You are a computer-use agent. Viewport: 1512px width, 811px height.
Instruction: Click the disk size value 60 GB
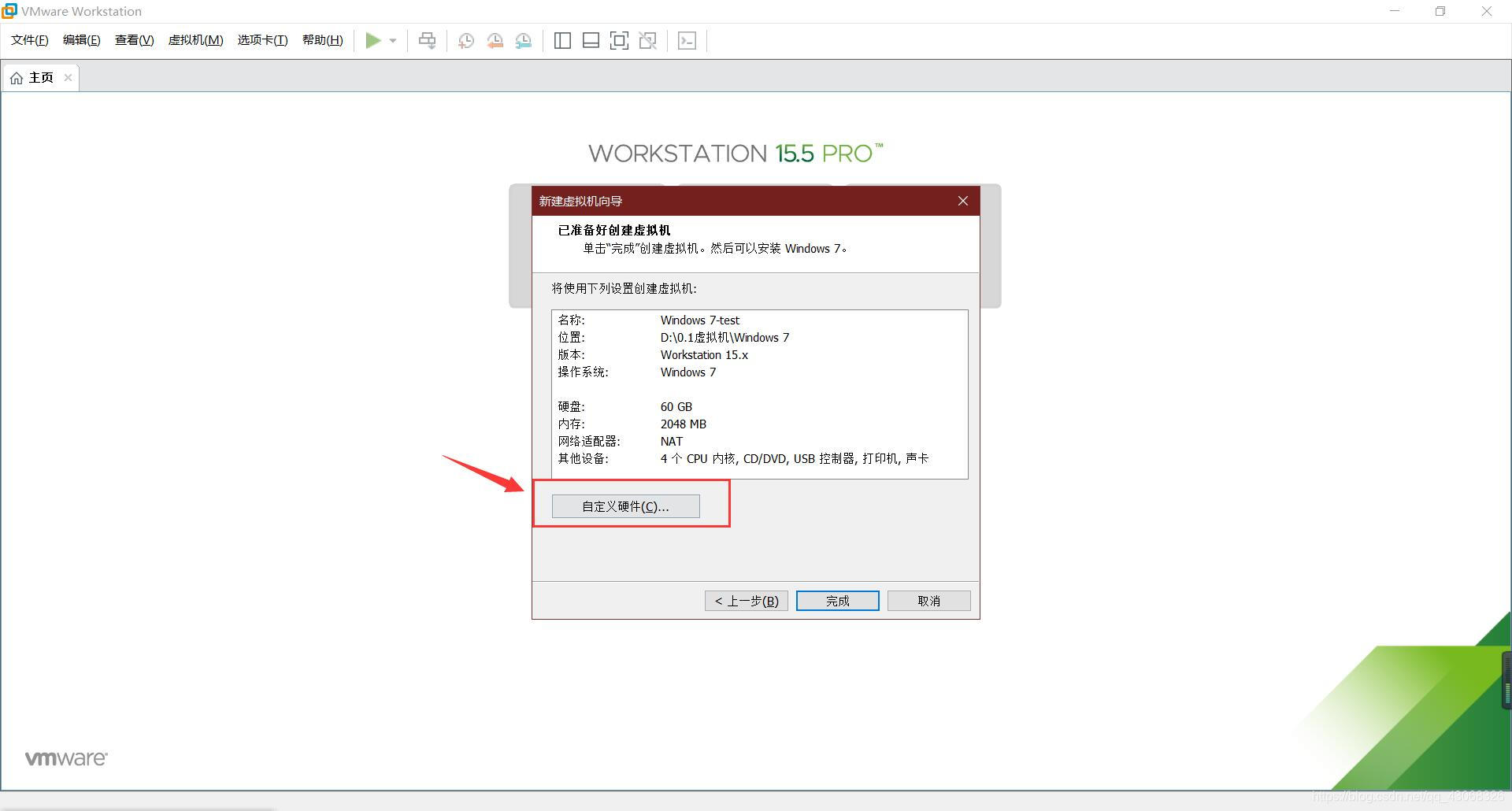click(676, 407)
